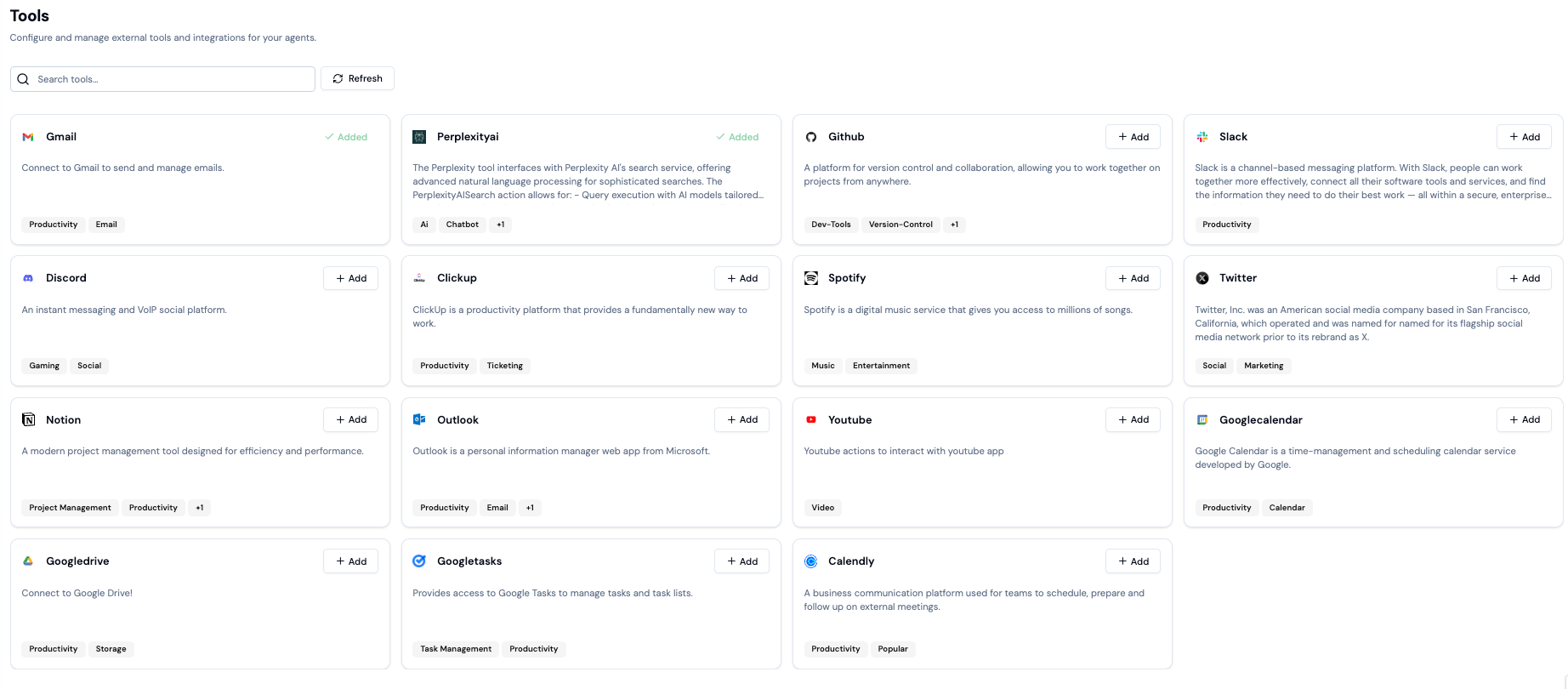The width and height of the screenshot is (1568, 689).
Task: Add the Notion tool
Action: click(x=350, y=420)
